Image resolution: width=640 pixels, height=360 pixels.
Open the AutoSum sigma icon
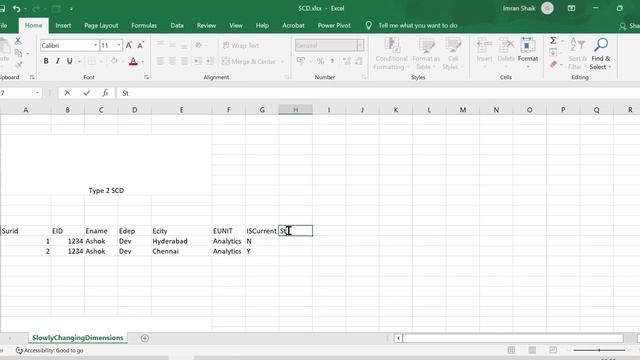[553, 40]
